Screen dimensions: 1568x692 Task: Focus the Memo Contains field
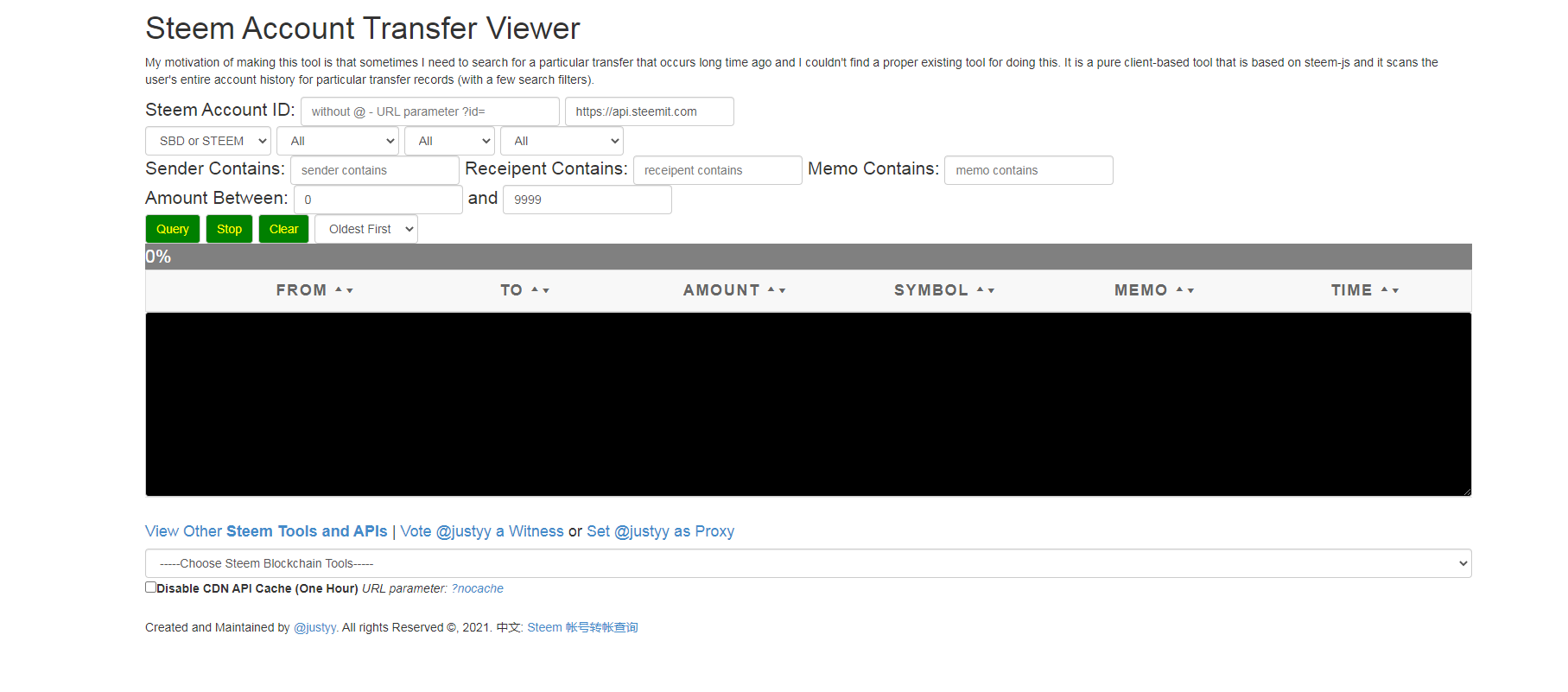tap(1029, 170)
